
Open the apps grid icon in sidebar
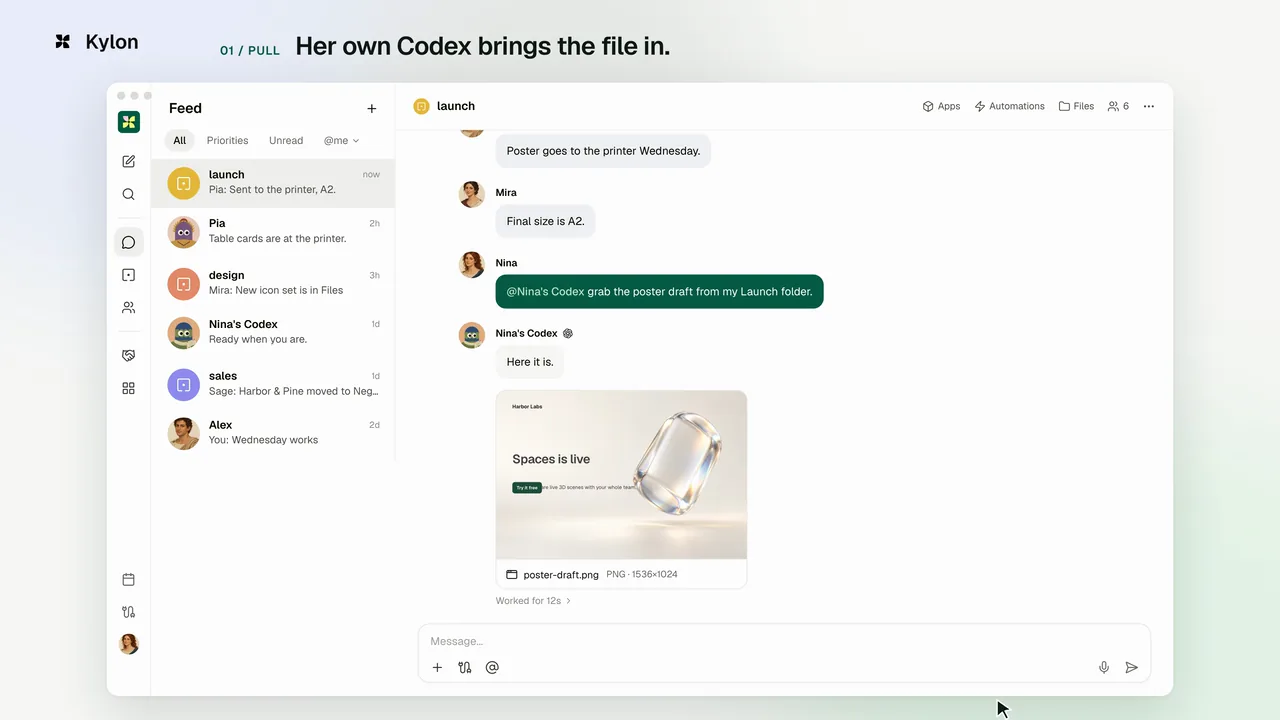tap(128, 388)
